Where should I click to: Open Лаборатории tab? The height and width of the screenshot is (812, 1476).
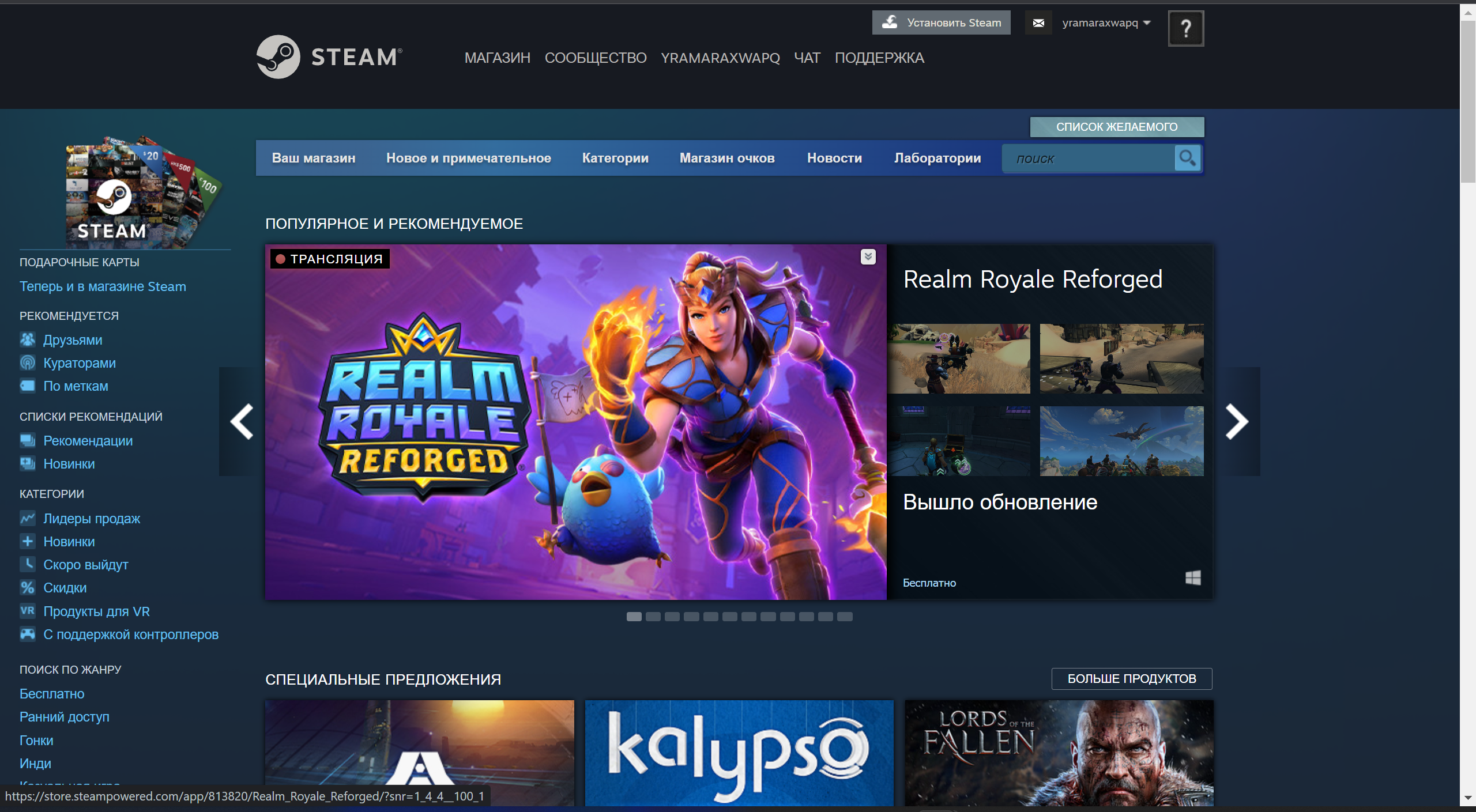click(937, 158)
